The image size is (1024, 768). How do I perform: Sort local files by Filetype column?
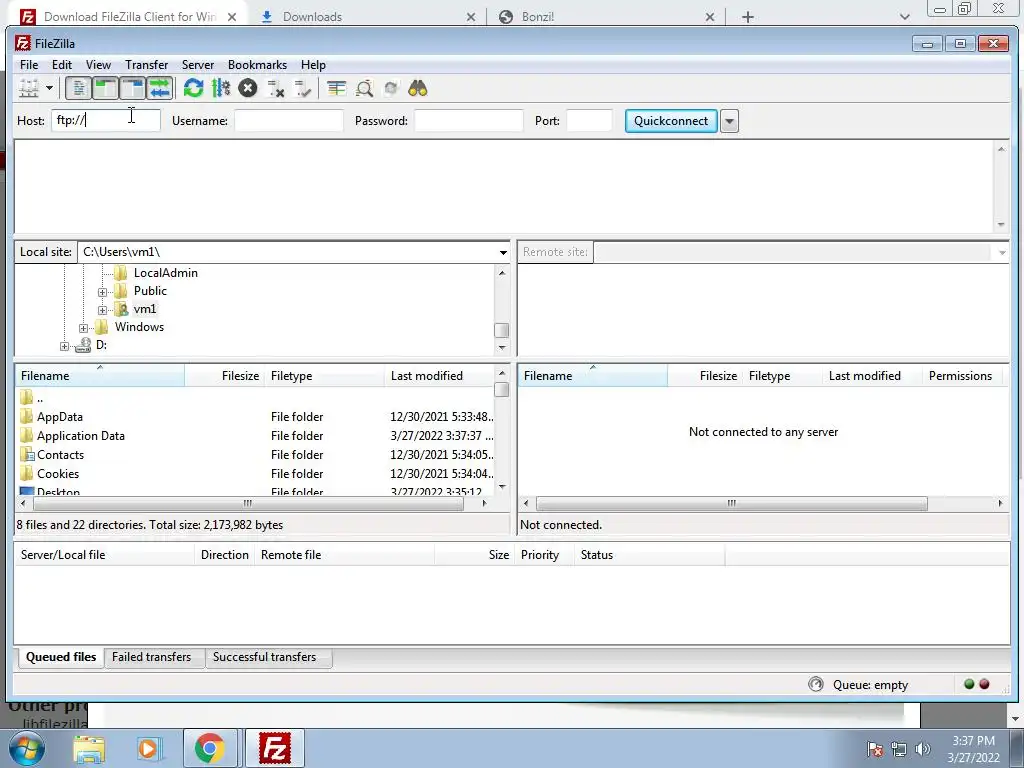click(325, 376)
